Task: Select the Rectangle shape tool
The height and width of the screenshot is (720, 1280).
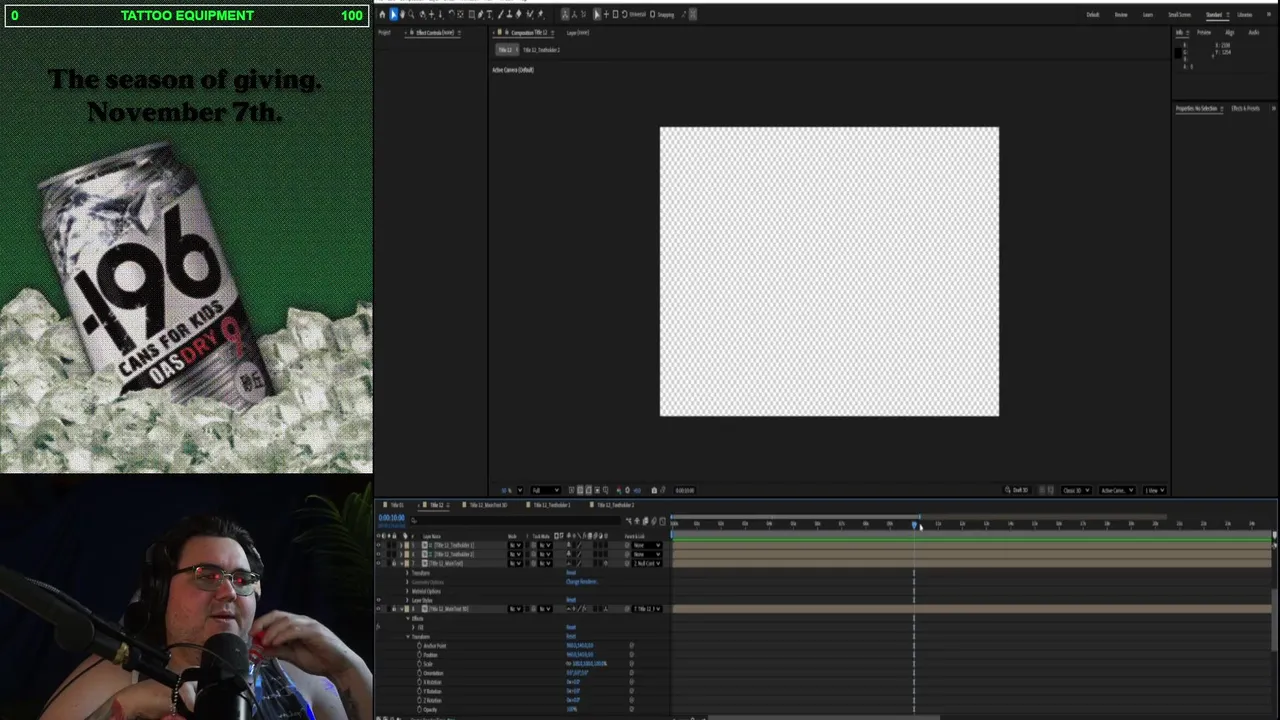Action: pos(471,14)
